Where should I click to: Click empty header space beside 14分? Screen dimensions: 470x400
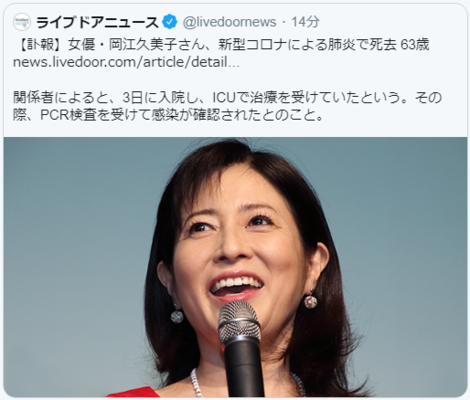390,22
